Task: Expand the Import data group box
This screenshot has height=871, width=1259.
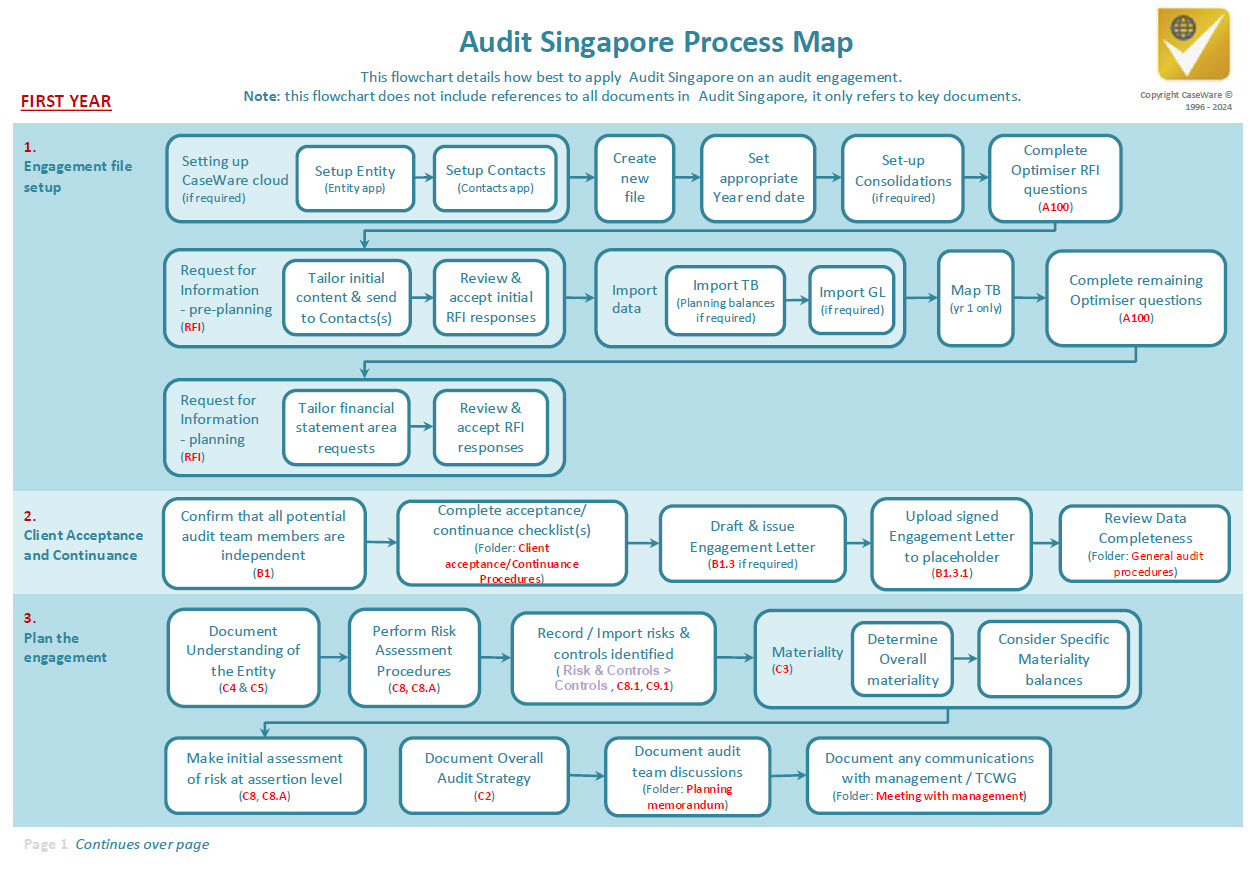Action: pyautogui.click(x=632, y=298)
